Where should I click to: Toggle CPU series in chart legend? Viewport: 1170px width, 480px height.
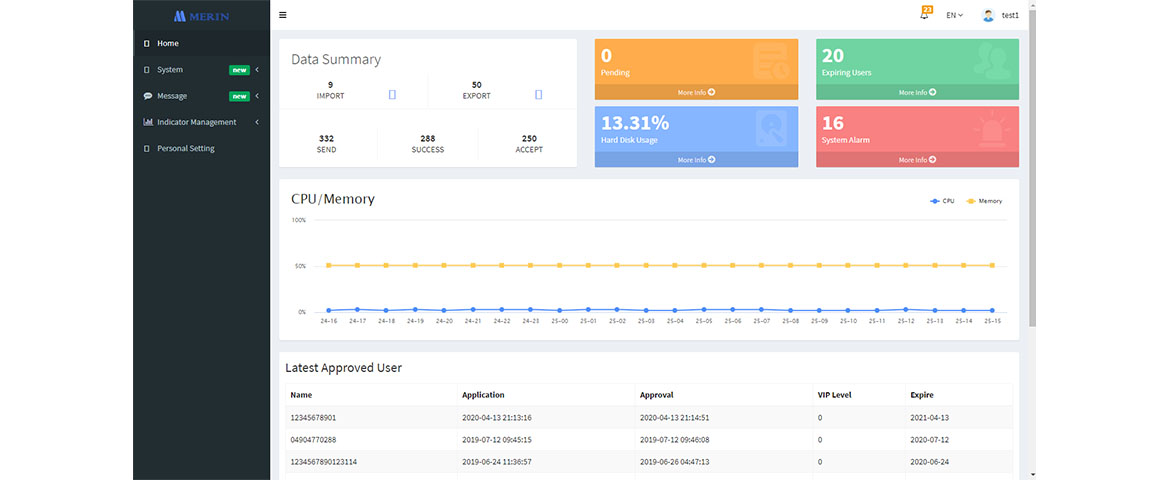coord(942,201)
